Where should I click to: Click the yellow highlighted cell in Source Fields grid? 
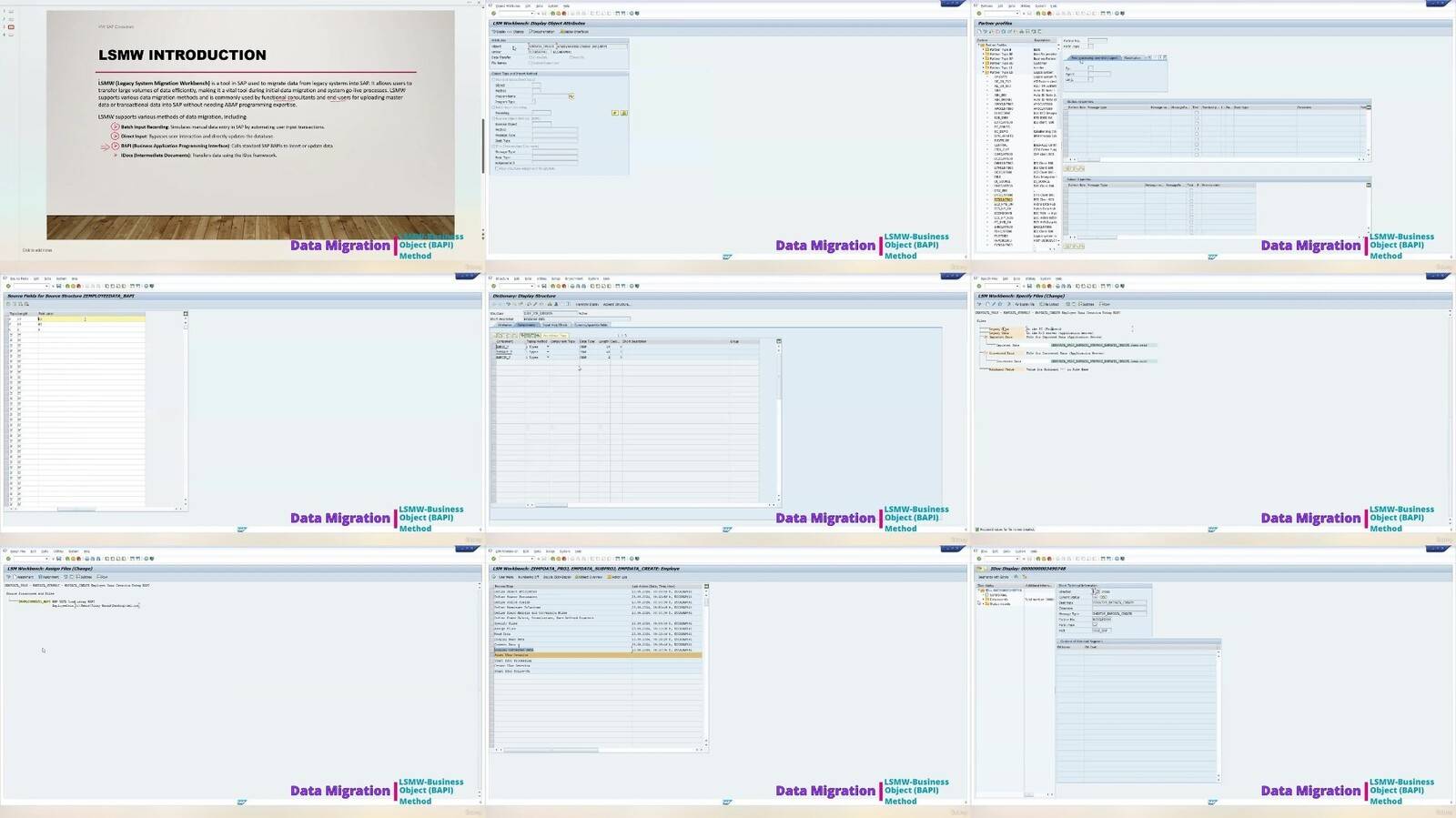[x=91, y=318]
